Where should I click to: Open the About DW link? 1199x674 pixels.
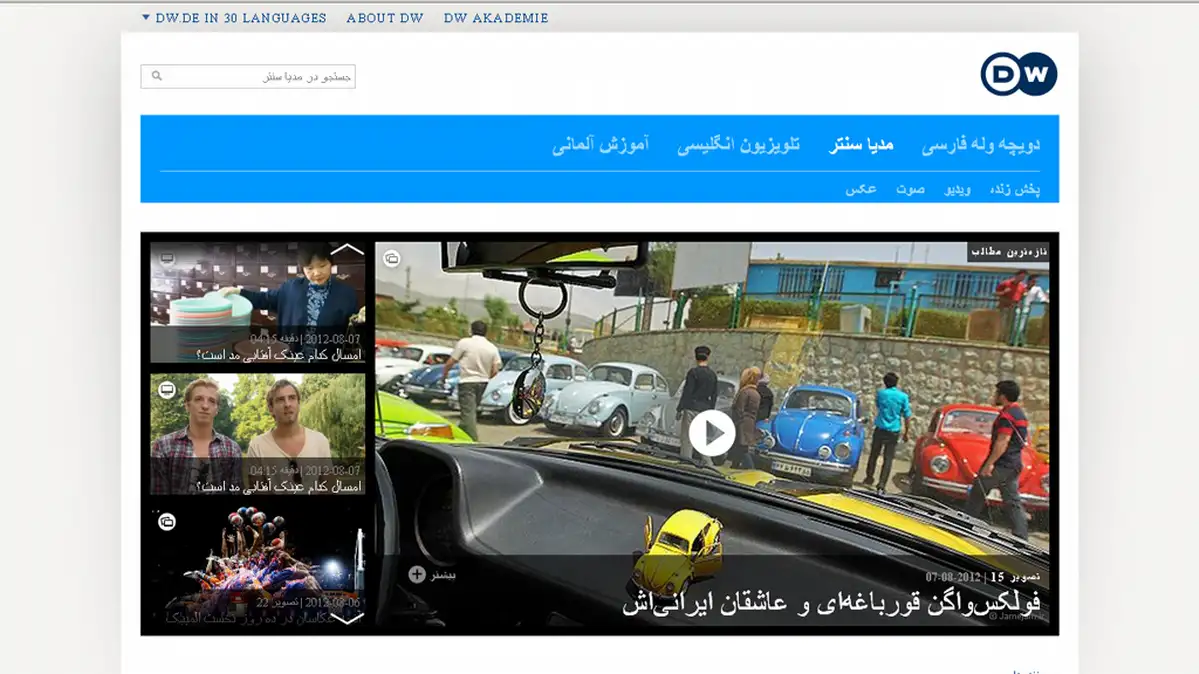tap(385, 18)
